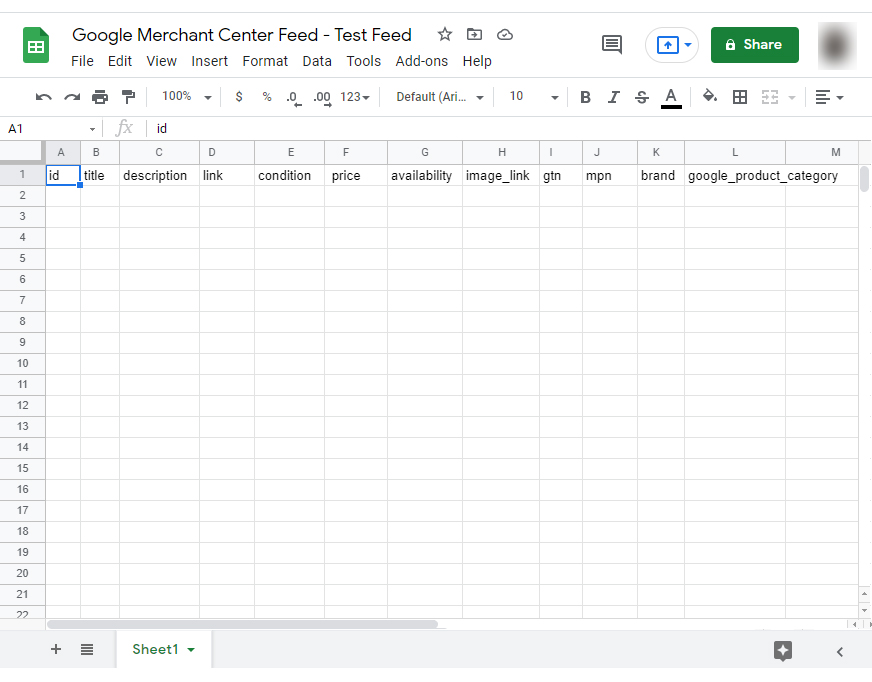Show the side panel chevron

pyautogui.click(x=840, y=651)
